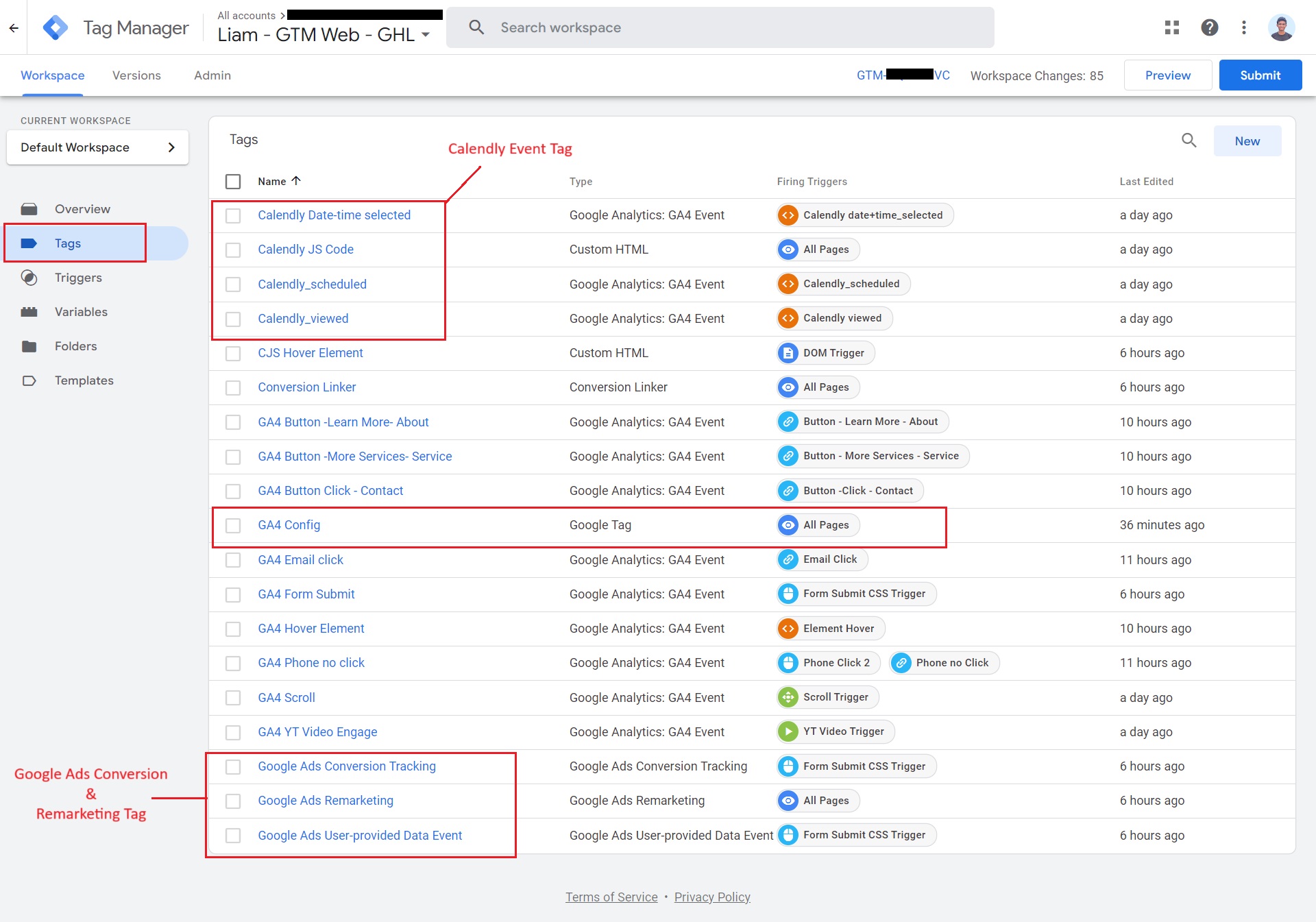Click the Calendly viewed trigger chip
1316x922 pixels.
835,318
